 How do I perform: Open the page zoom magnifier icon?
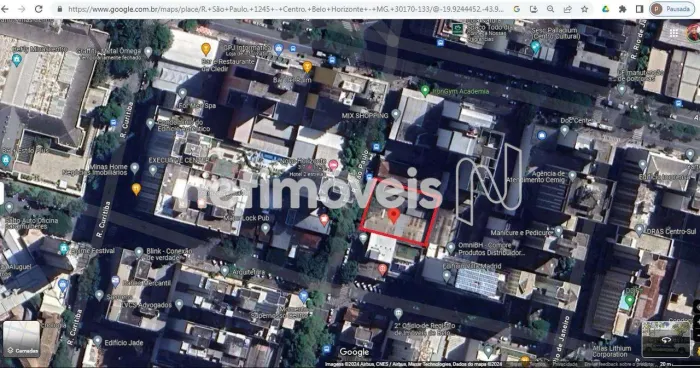[x=550, y=9]
